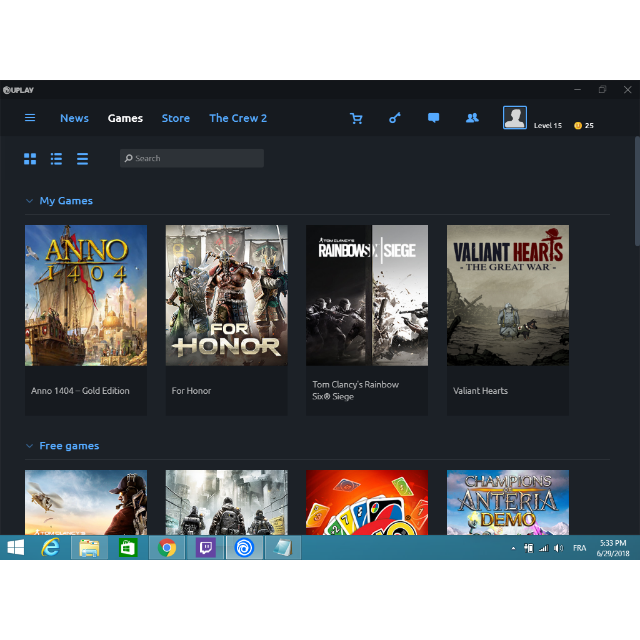
Task: Open the shopping cart
Action: (x=356, y=118)
